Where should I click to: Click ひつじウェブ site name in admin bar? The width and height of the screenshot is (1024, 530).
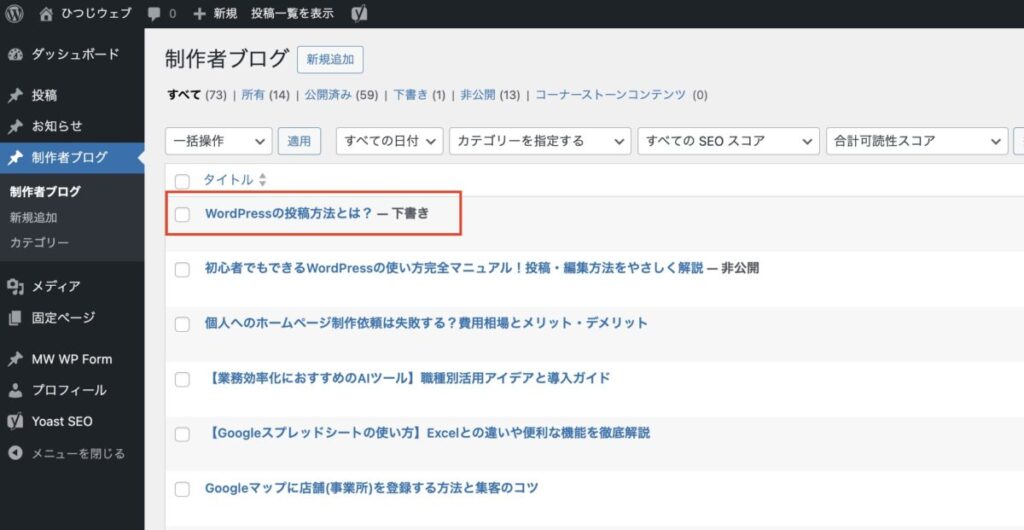pos(96,14)
